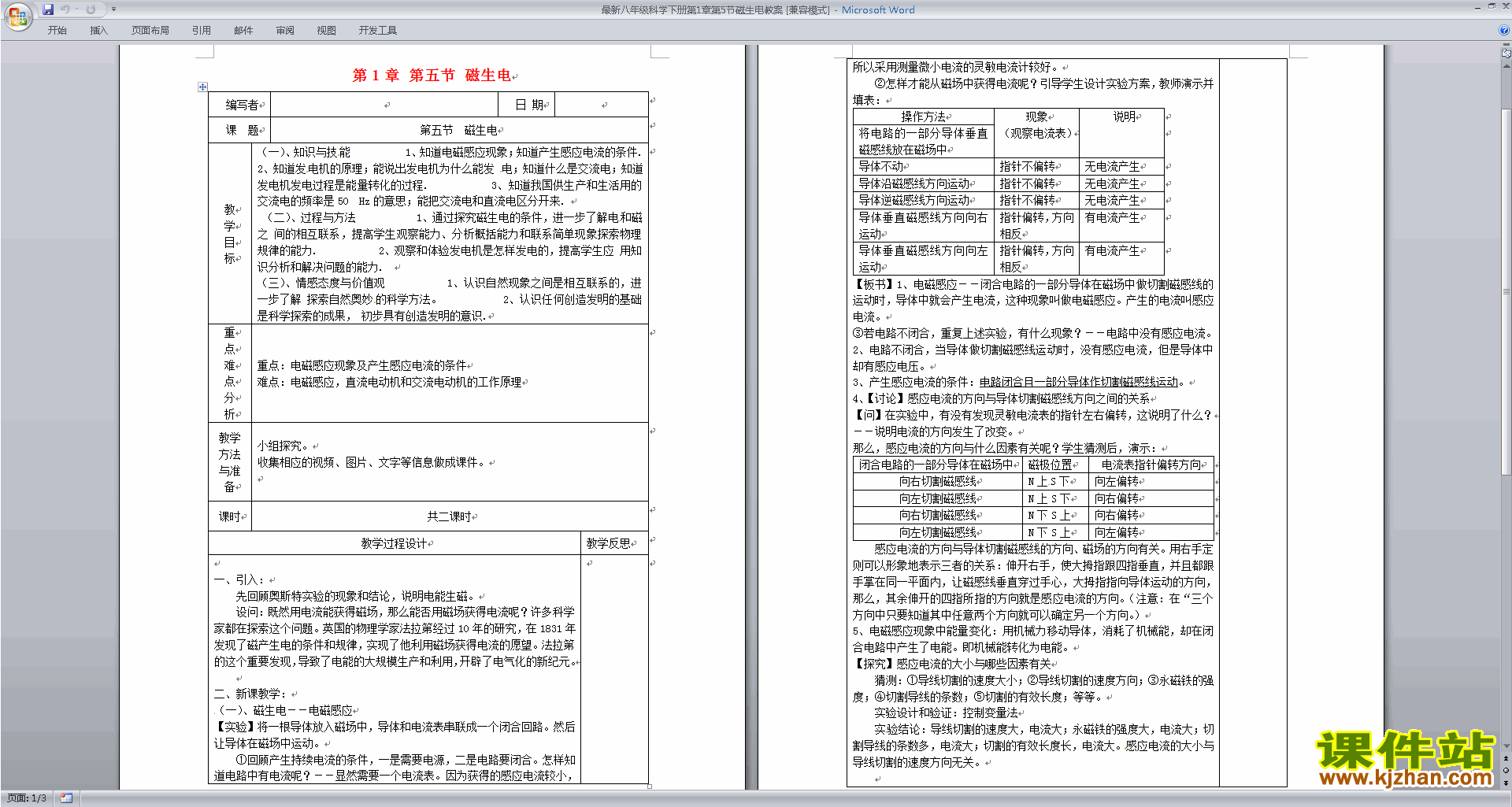Jump to next page double-arrow button
The image size is (1512, 807).
pyautogui.click(x=1506, y=783)
